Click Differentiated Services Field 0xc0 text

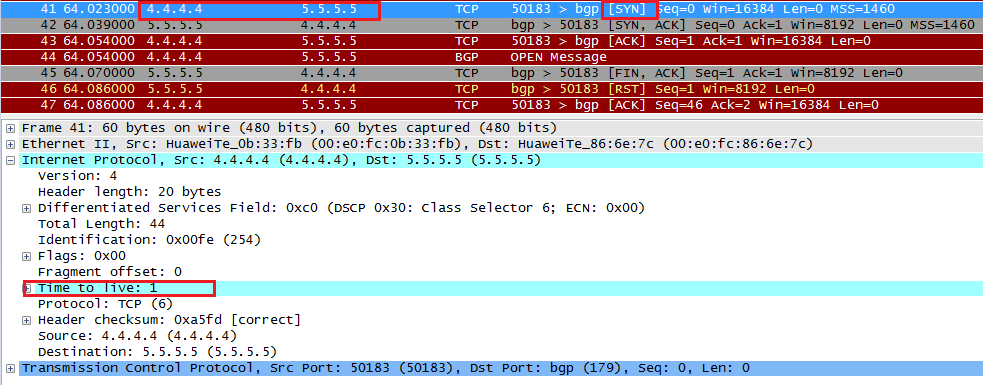(x=341, y=208)
